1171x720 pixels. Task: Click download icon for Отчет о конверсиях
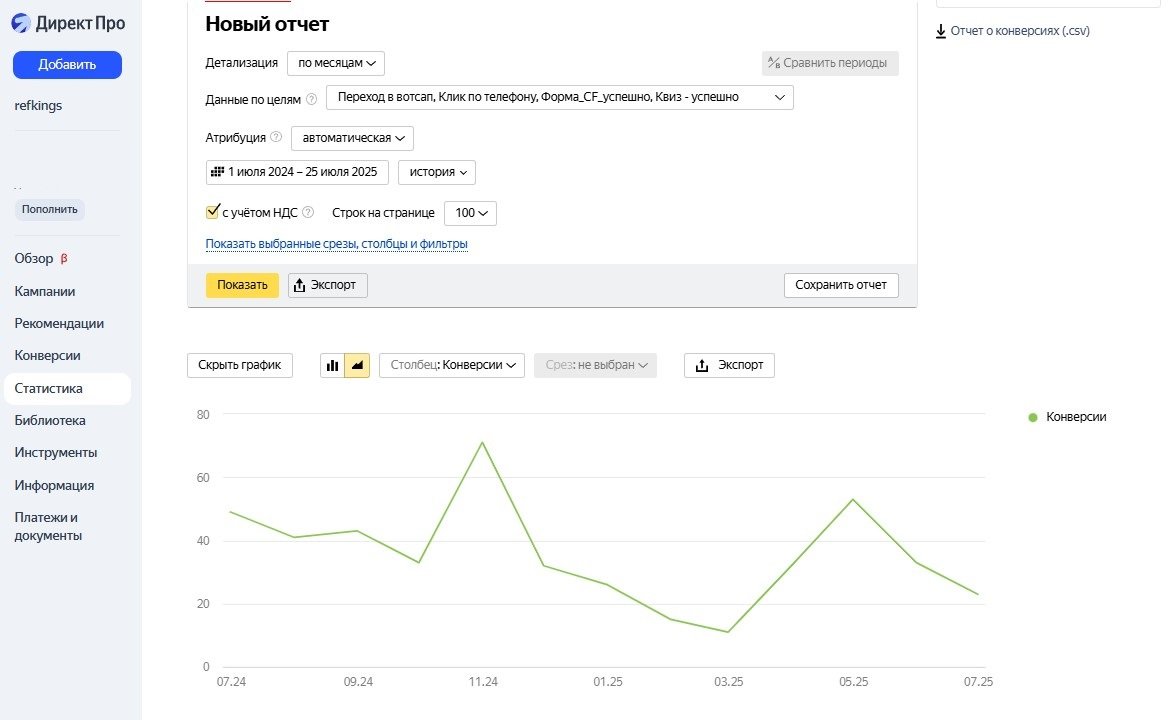tap(941, 31)
